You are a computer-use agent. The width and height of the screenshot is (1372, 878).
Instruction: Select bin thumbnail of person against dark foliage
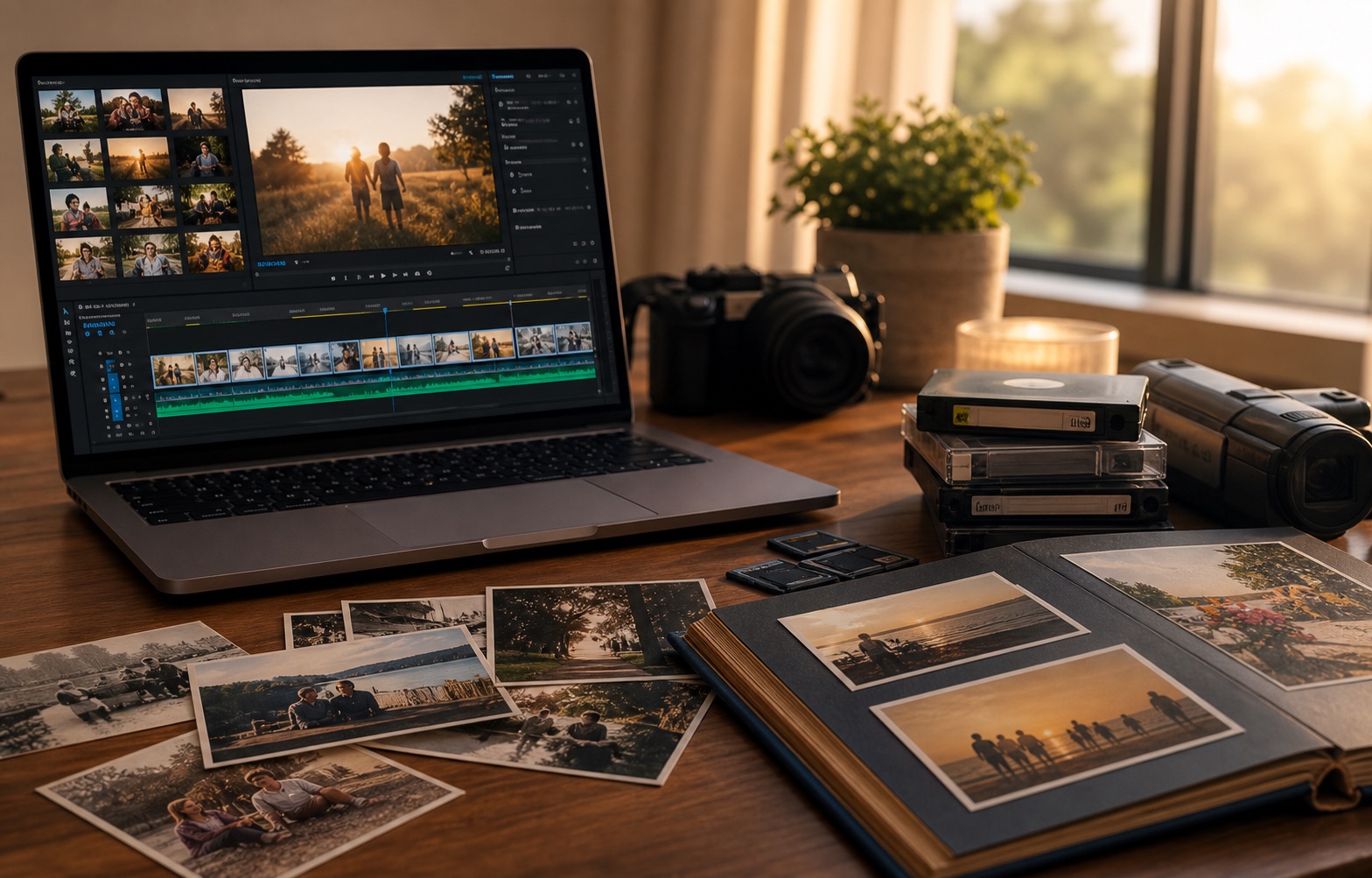(x=204, y=157)
